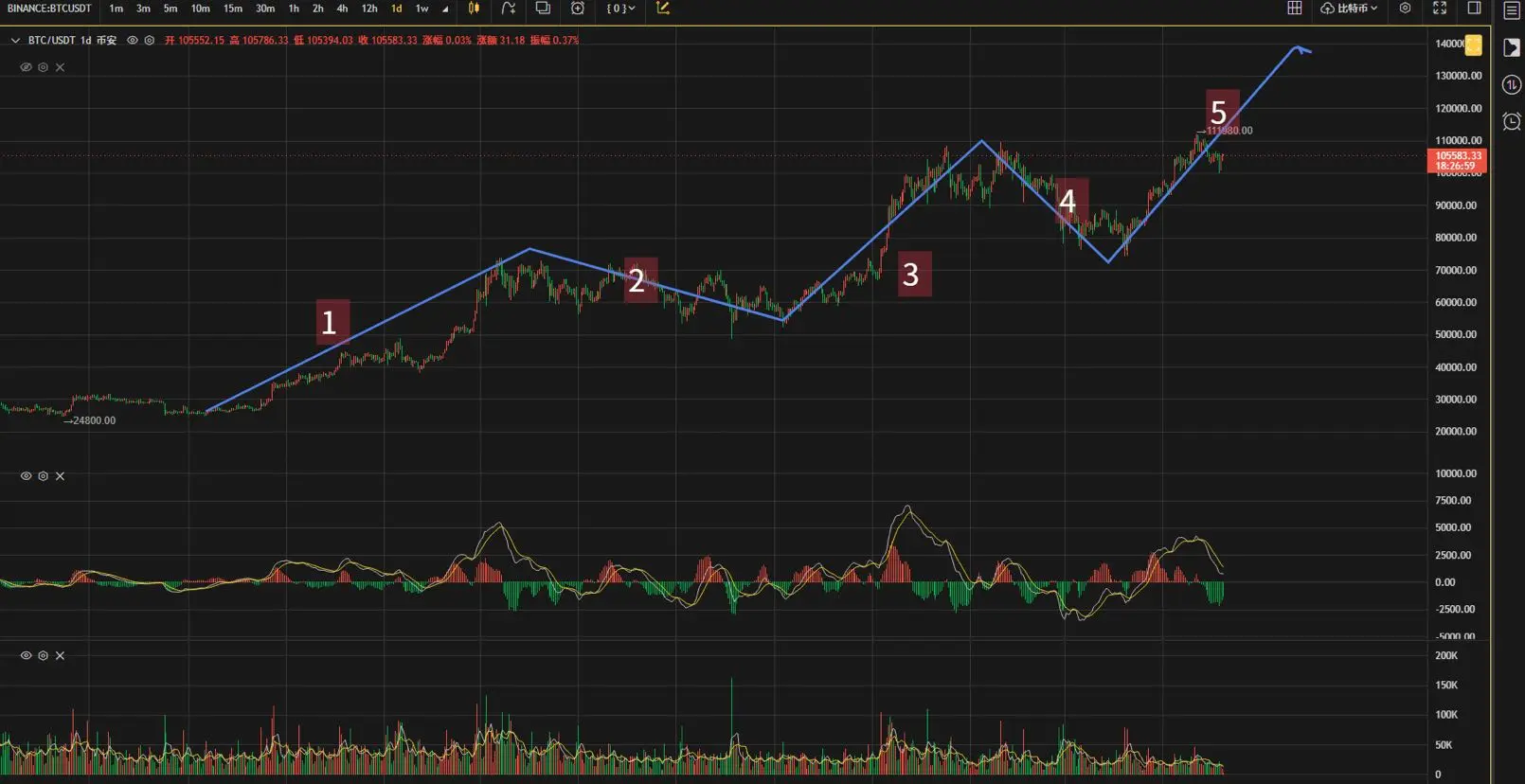The image size is (1525, 784).
Task: Open settings of the overlay indicator in main chart
Action: coord(43,67)
